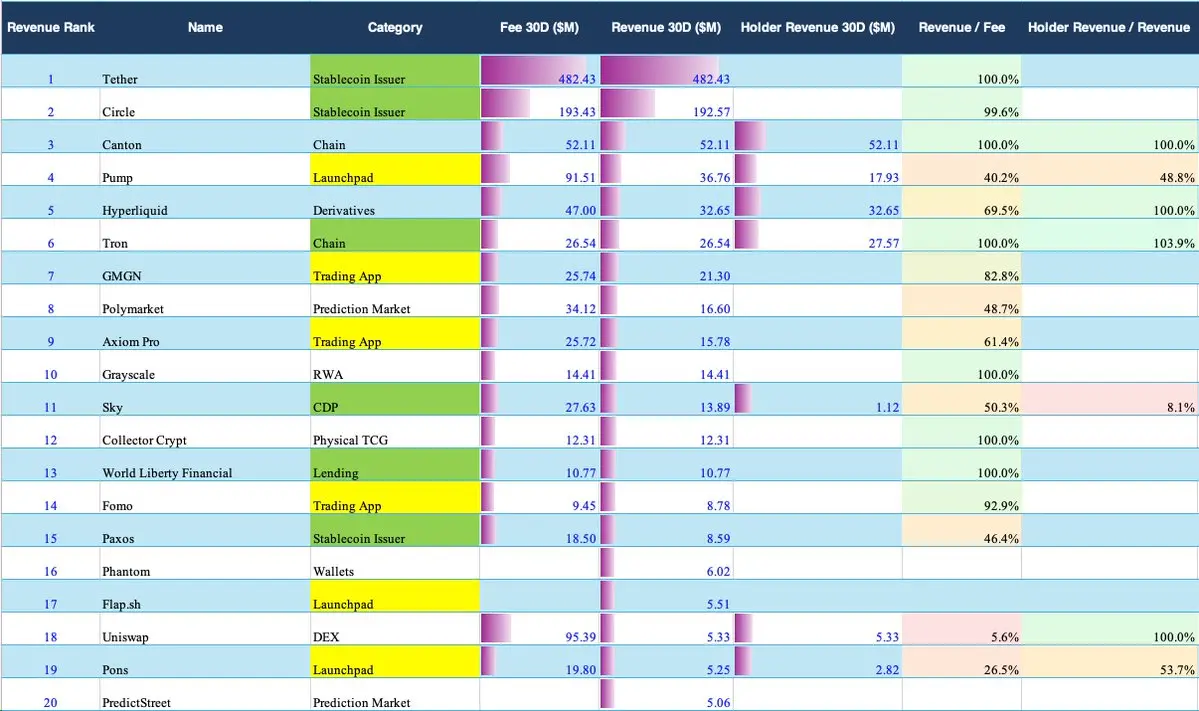This screenshot has width=1199, height=711.
Task: Click Polymarket's Prediction Market category cell
Action: click(x=395, y=301)
